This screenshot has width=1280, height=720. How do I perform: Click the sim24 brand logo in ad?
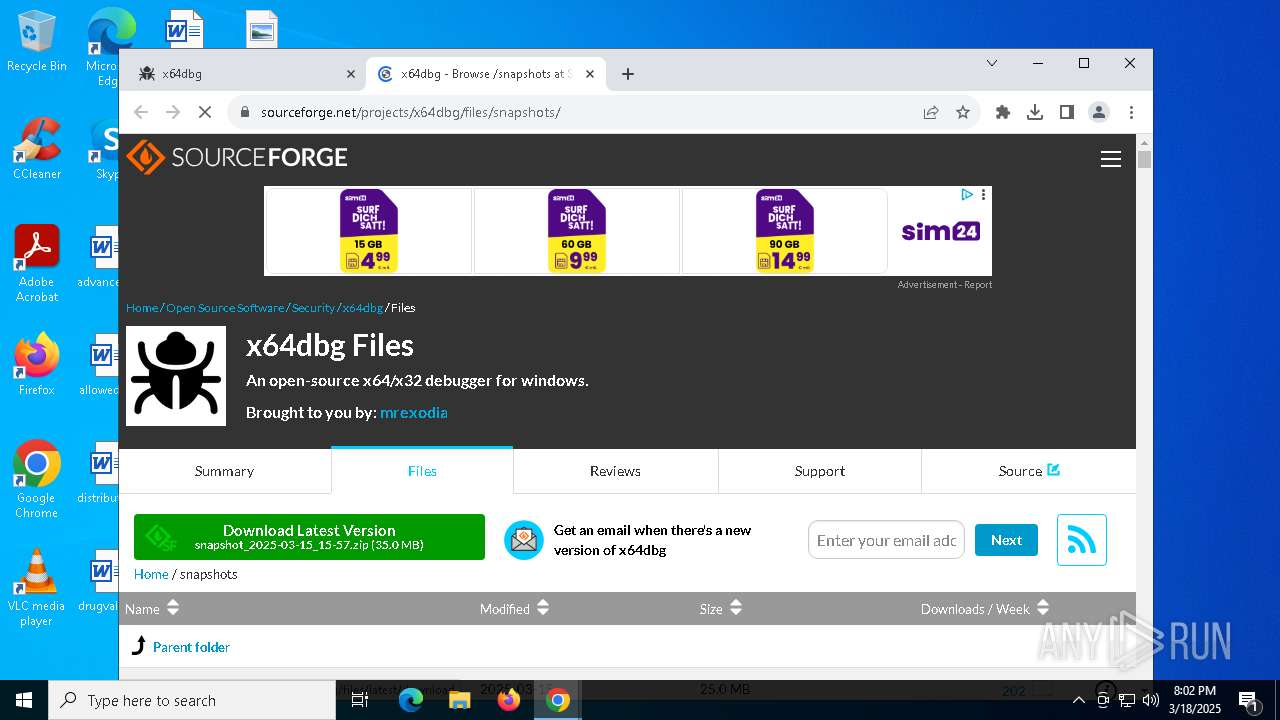[x=940, y=232]
